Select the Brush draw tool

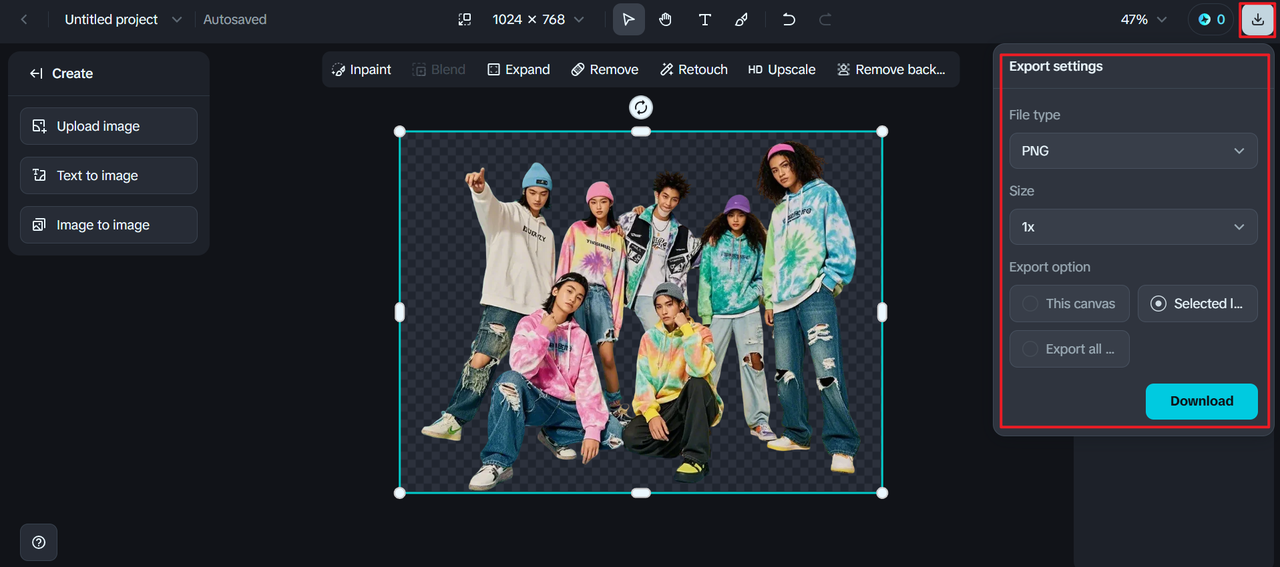pos(741,19)
